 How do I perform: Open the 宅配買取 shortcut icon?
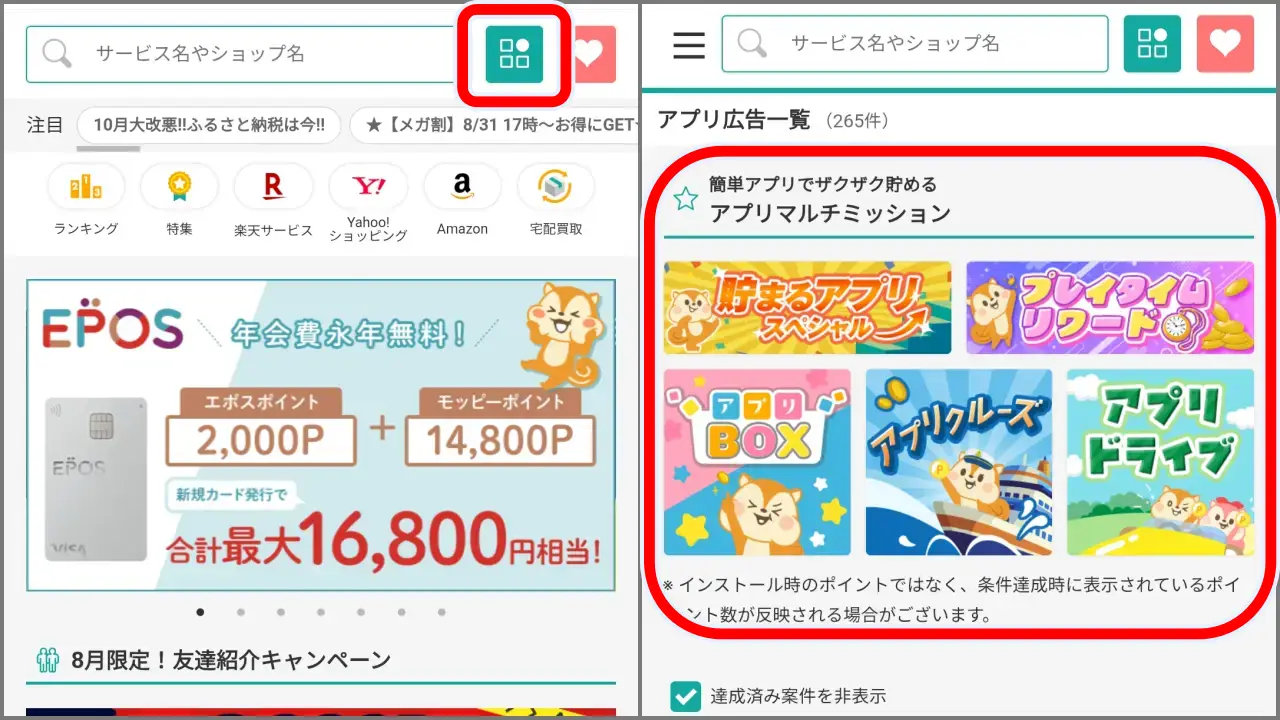[556, 200]
